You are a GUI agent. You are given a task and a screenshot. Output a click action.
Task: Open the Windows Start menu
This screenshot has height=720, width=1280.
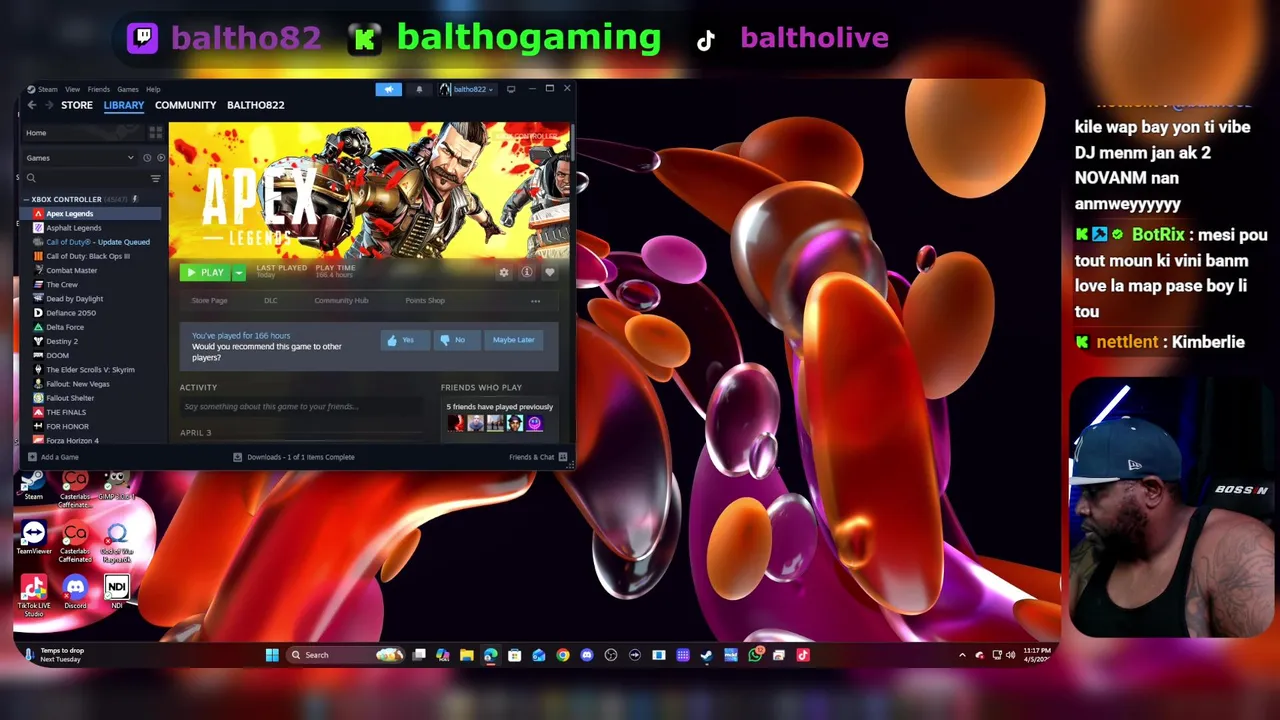(x=272, y=655)
